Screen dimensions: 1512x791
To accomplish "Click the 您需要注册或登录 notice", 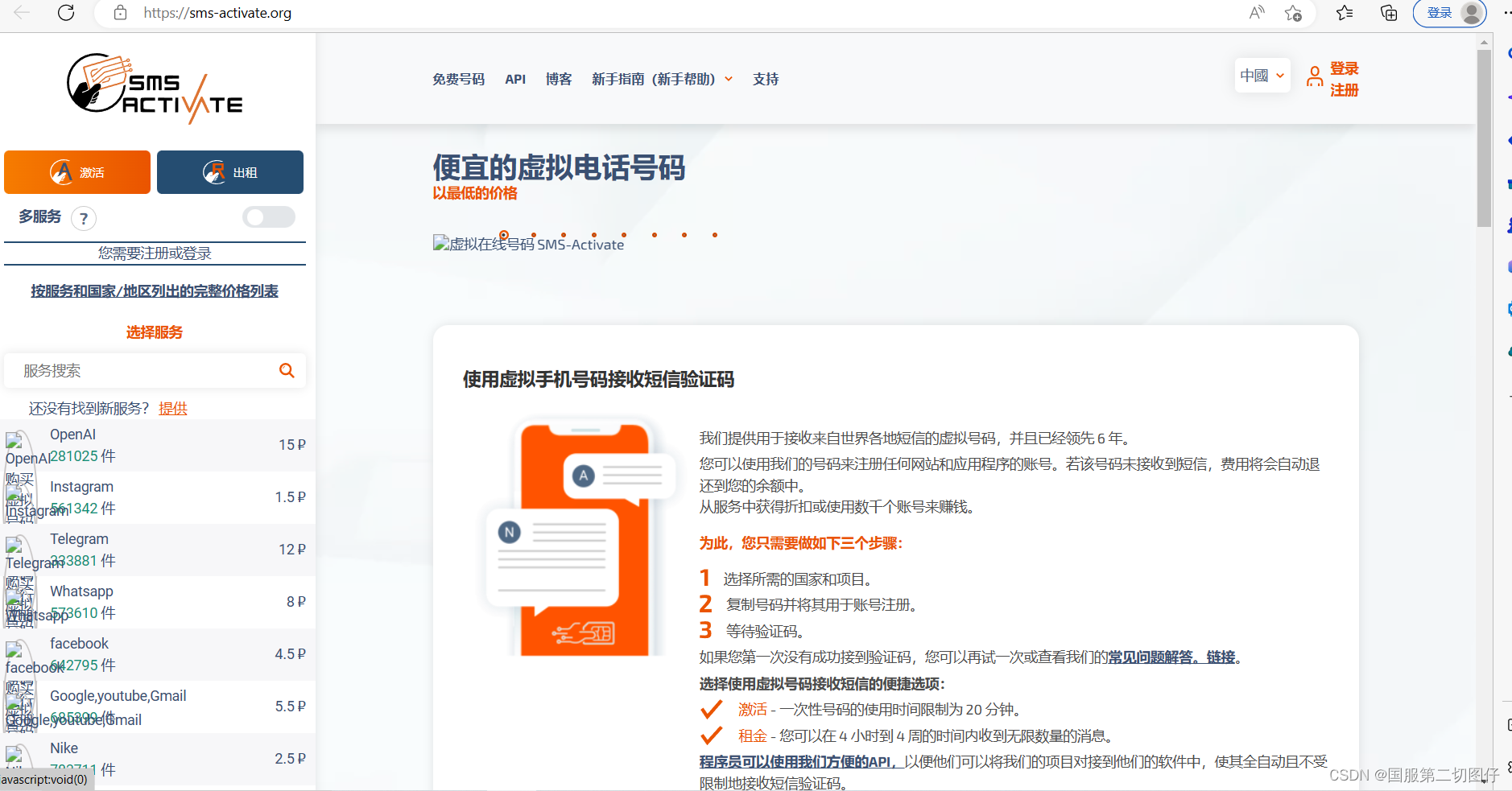I will point(155,253).
